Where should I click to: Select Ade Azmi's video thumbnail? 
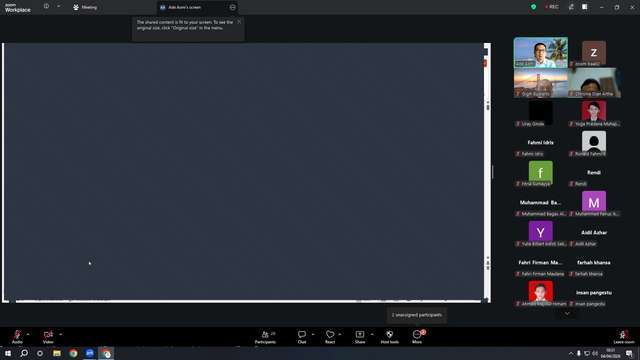pyautogui.click(x=540, y=53)
